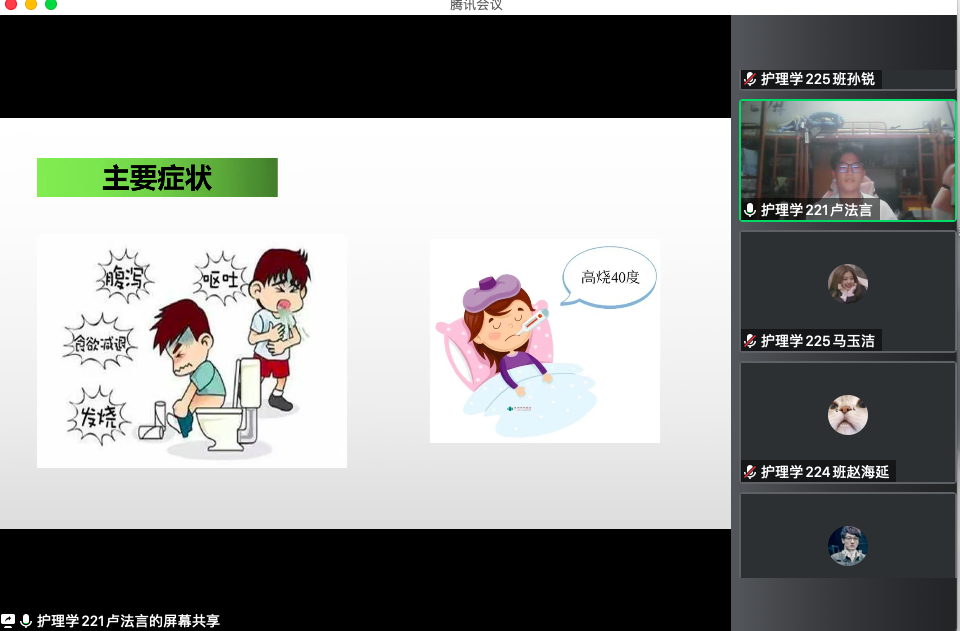Click muted mic icon beside 护理学224班赵海延
The height and width of the screenshot is (631, 960).
(x=750, y=472)
